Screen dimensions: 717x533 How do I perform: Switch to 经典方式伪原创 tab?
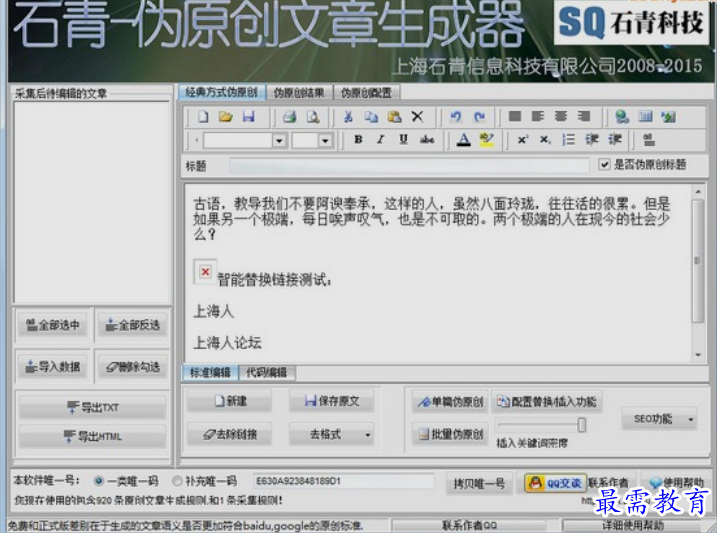point(221,93)
